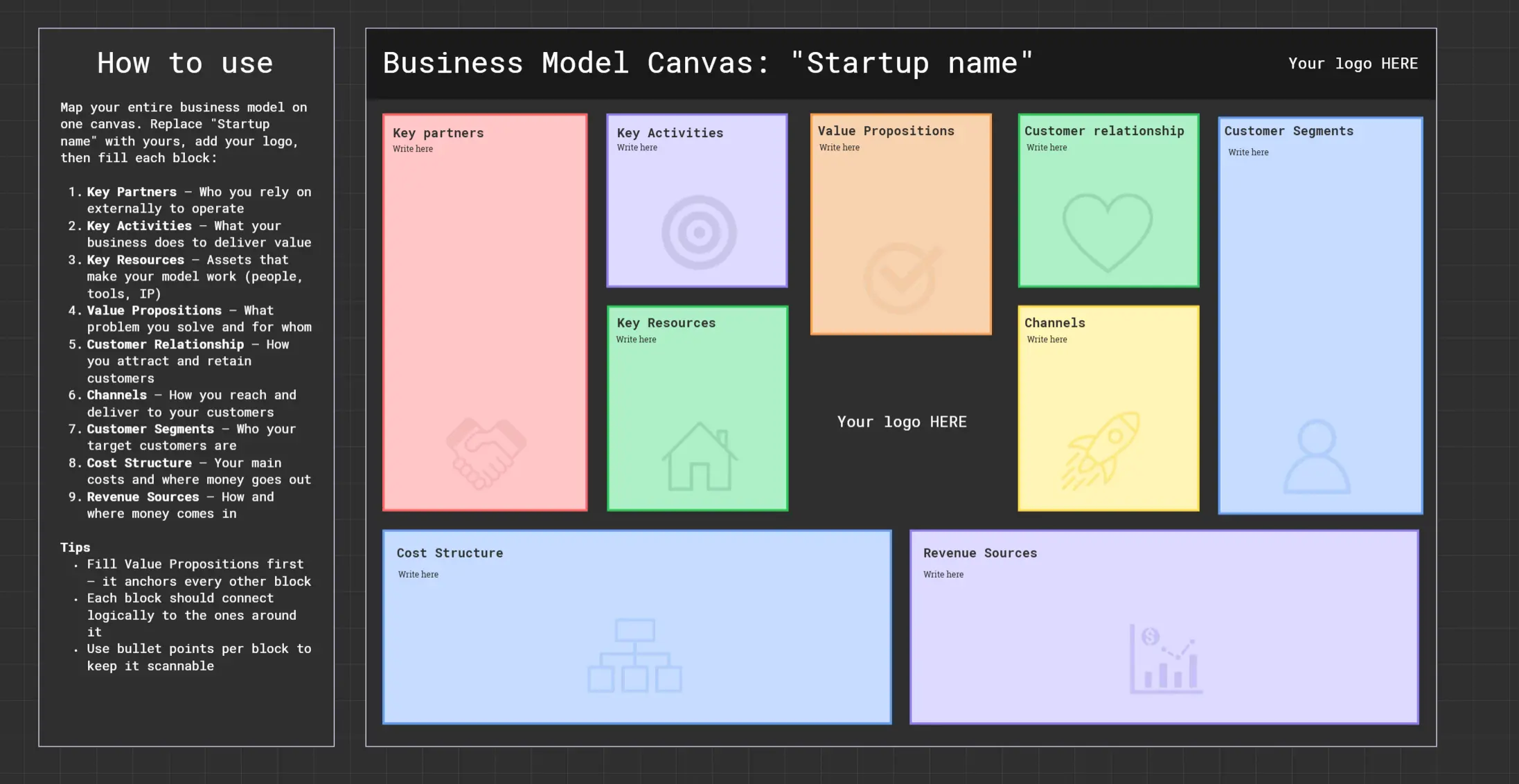
Task: Click "Write here" in Key Activities block
Action: point(637,148)
